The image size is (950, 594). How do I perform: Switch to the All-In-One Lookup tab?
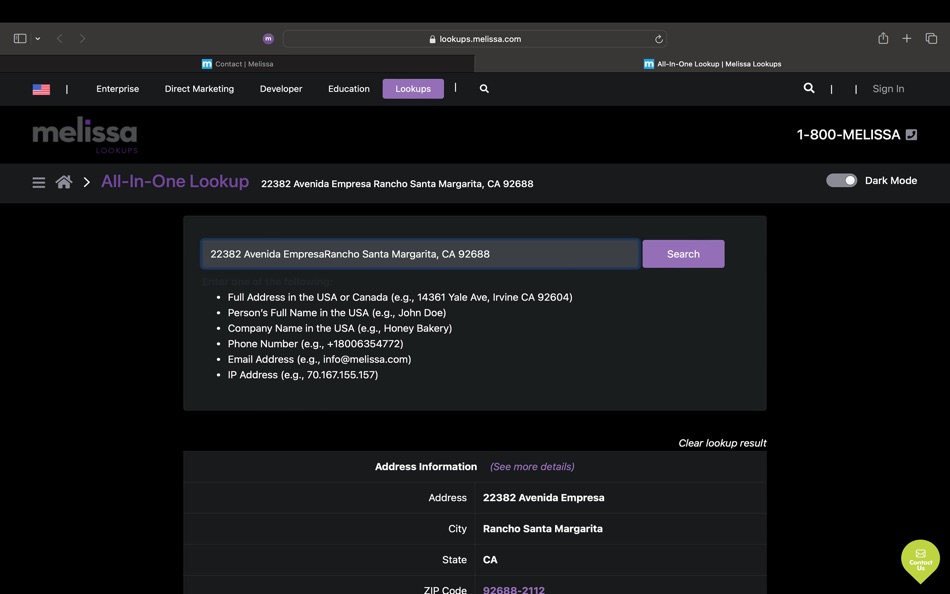tap(712, 64)
